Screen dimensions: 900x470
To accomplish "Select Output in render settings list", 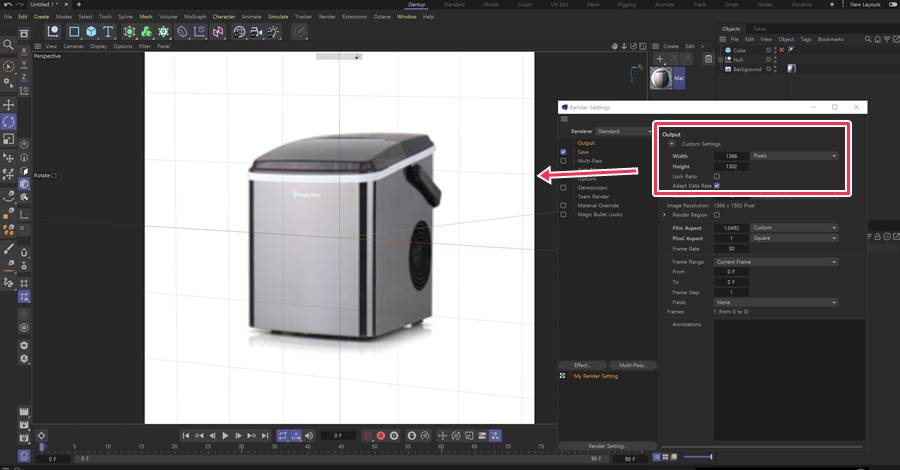I will 586,143.
